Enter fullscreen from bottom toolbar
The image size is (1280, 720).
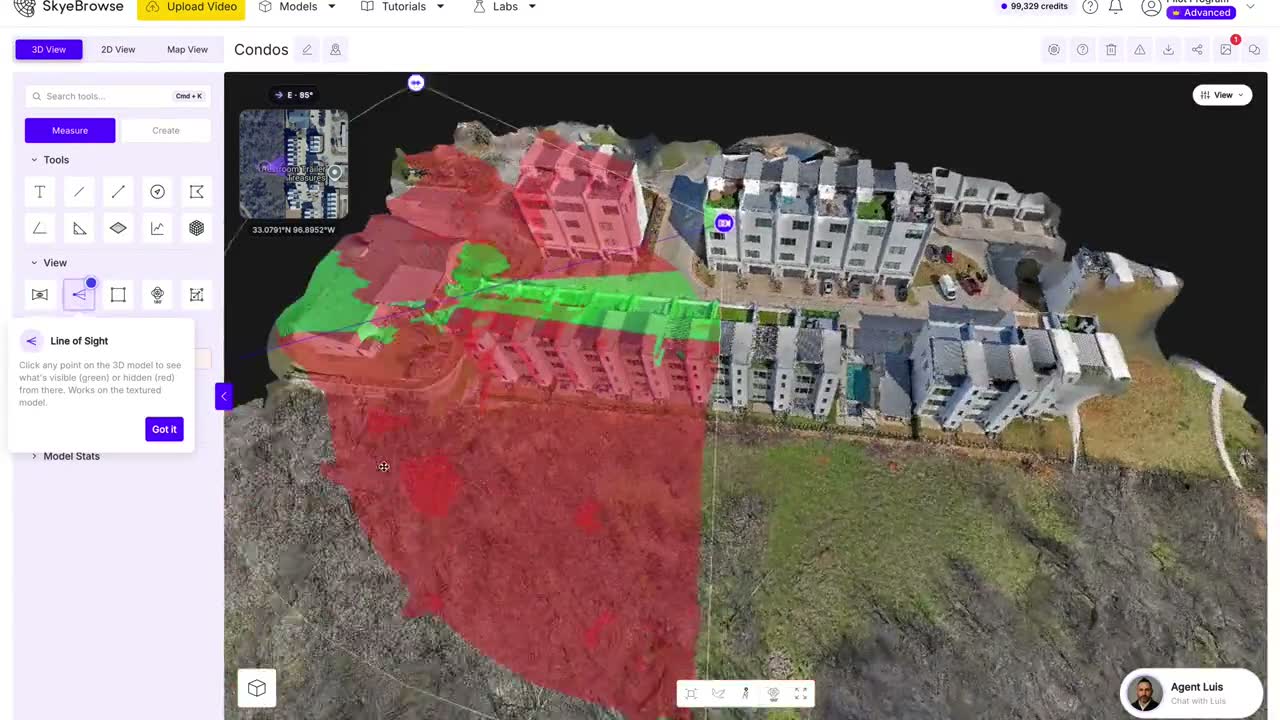(801, 694)
